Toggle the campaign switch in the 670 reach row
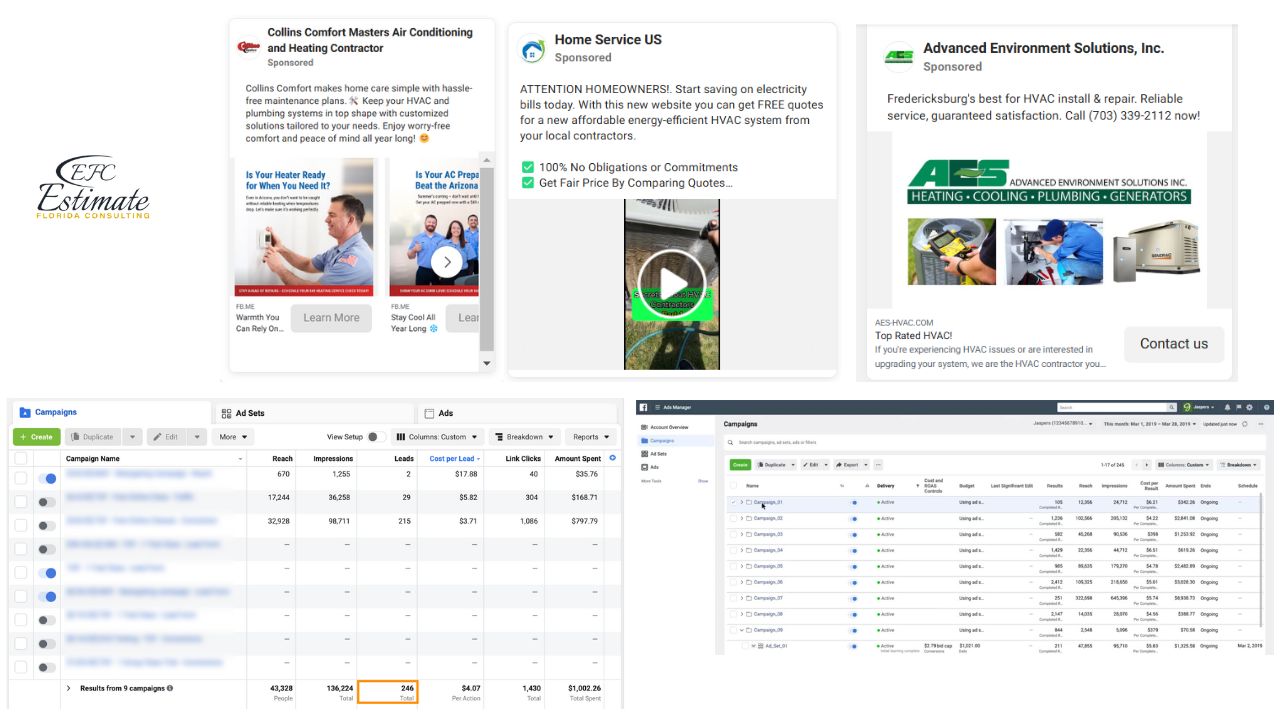This screenshot has width=1280, height=720. (47, 478)
